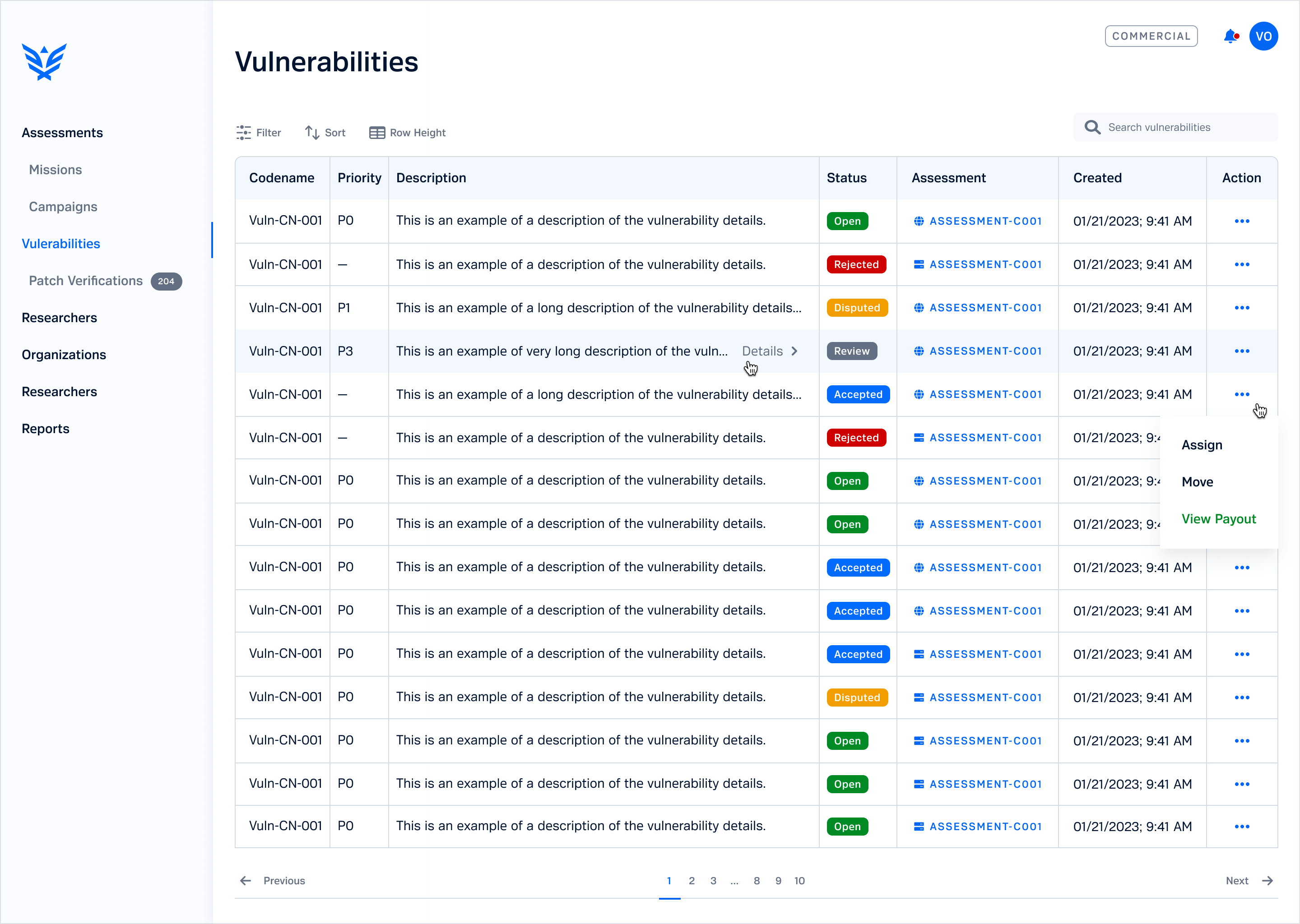Open three-dots action menu in first row
This screenshot has height=924, width=1300.
[x=1241, y=221]
